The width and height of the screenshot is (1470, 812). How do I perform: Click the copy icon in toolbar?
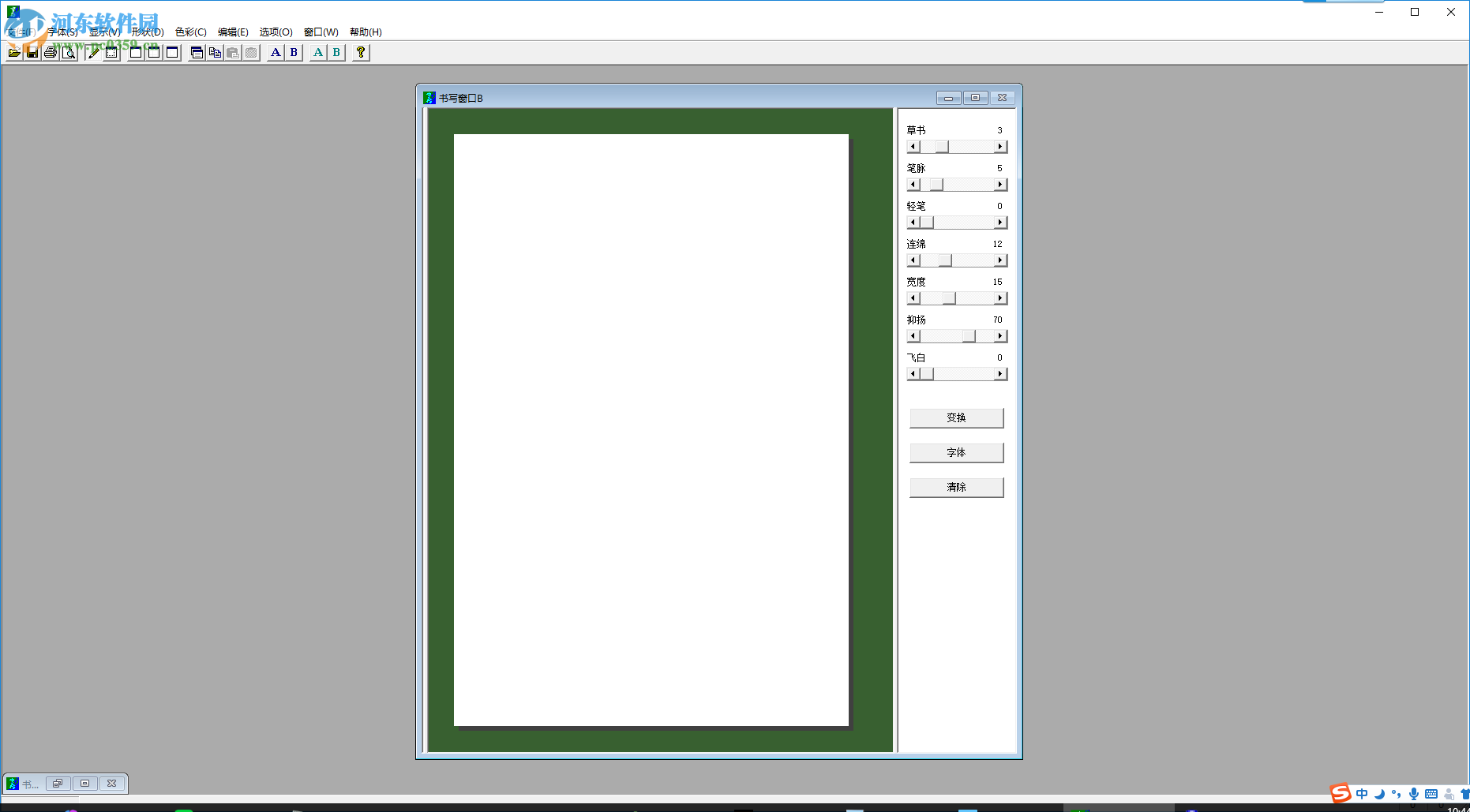[215, 53]
